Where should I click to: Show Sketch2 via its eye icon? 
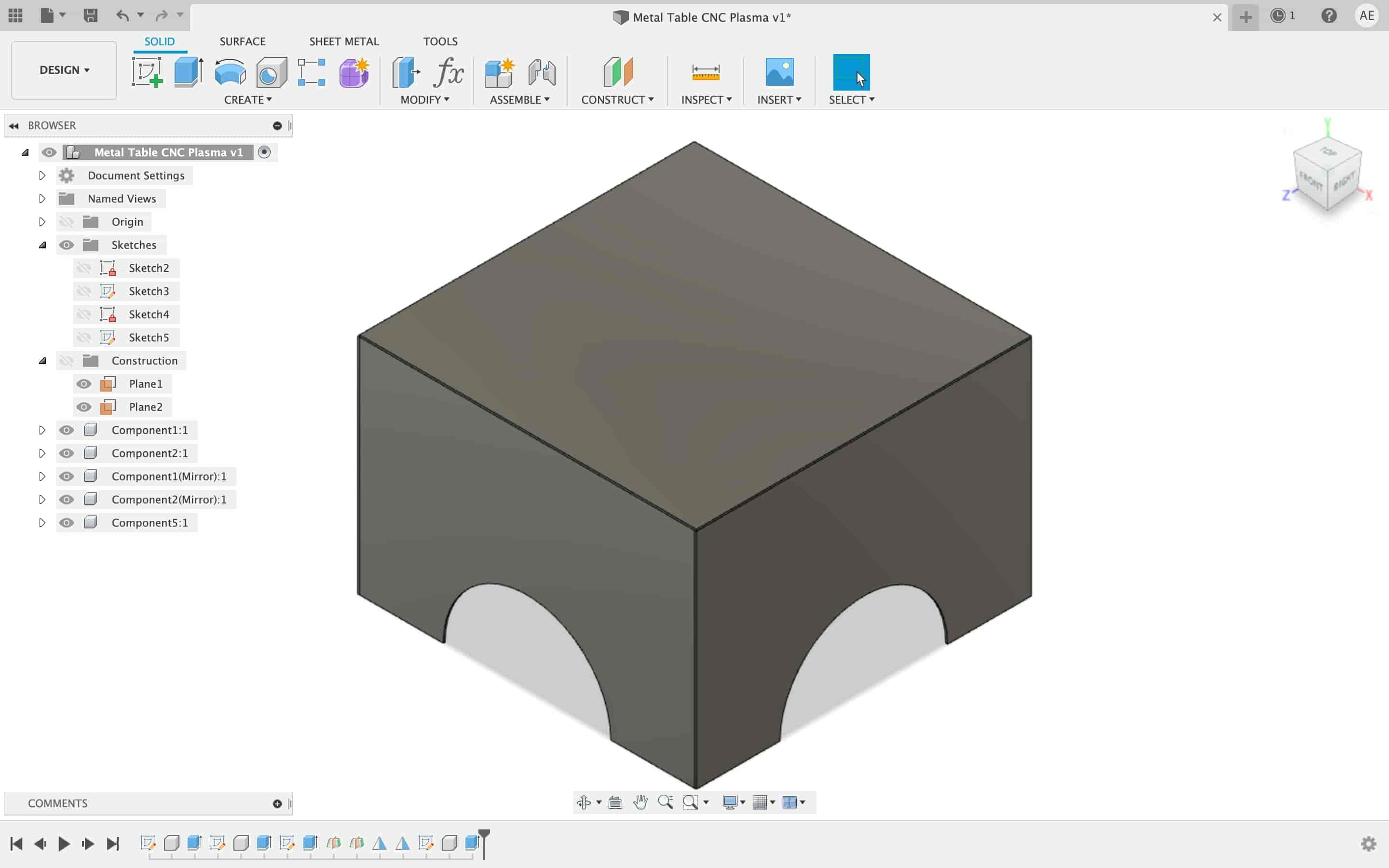coord(84,268)
